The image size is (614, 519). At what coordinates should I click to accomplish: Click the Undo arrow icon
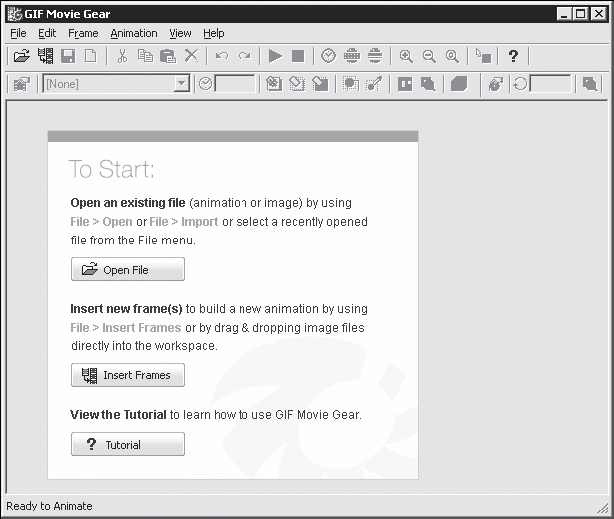221,57
